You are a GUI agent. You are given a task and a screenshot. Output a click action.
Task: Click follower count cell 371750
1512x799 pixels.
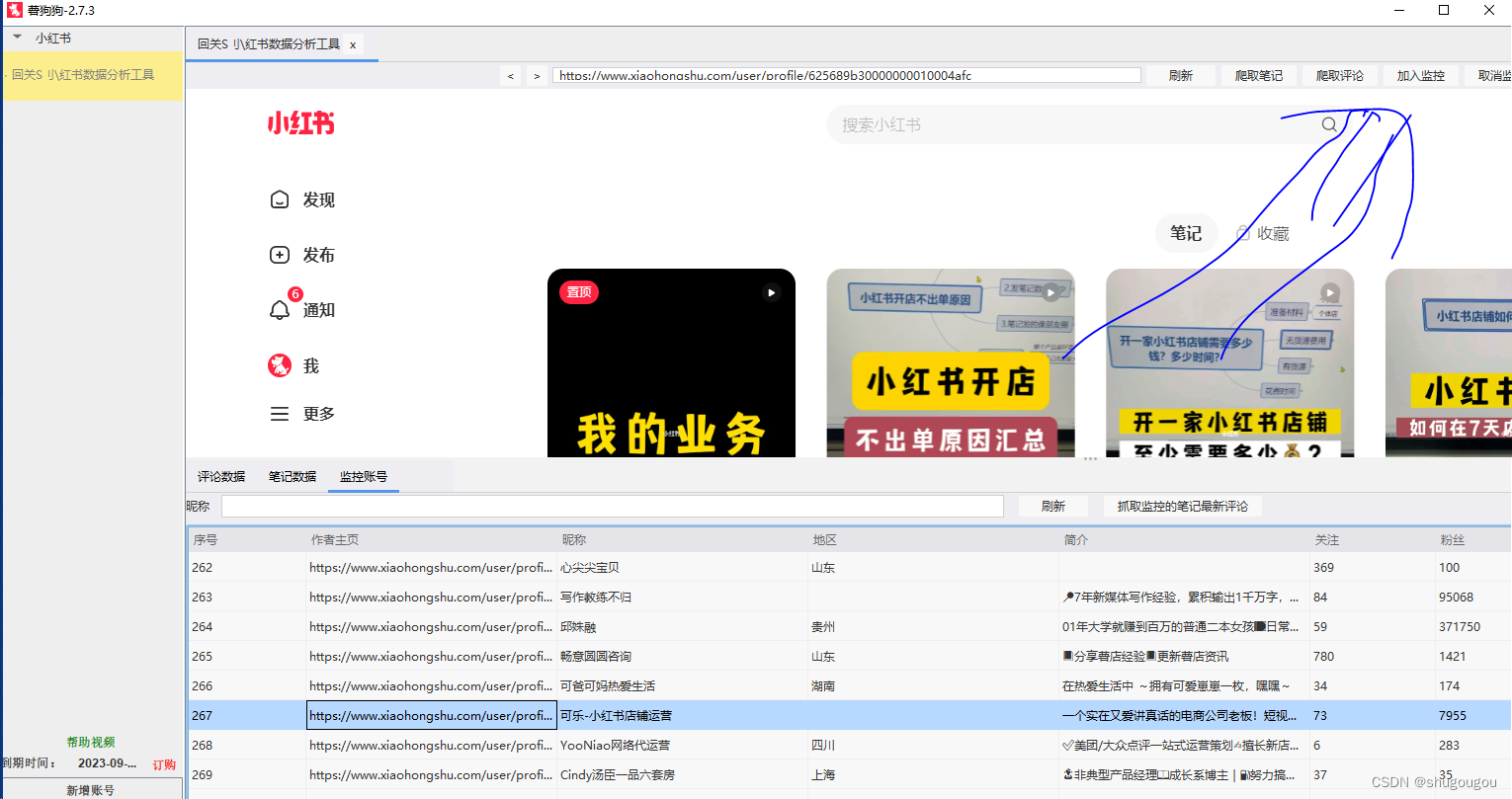[x=1472, y=626]
